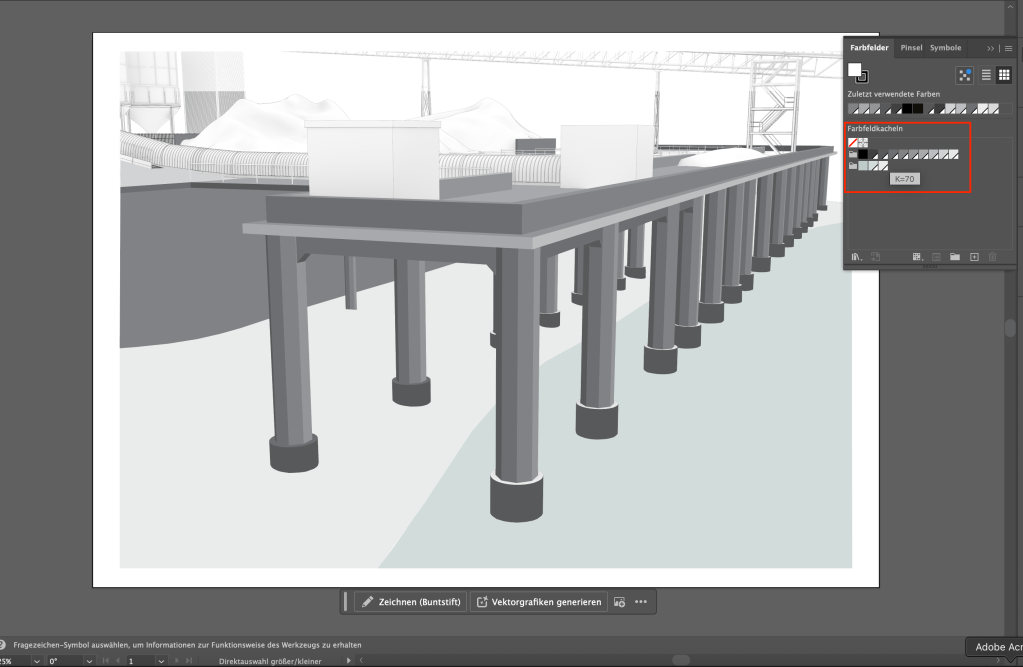Open the Farbfelder panel hamburger menu

point(1008,48)
